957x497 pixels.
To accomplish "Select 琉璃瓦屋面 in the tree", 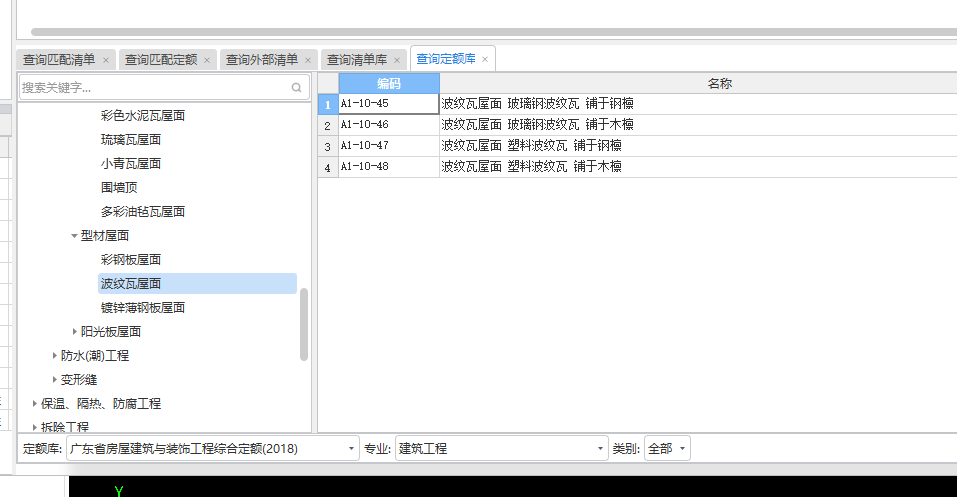I will click(x=131, y=140).
